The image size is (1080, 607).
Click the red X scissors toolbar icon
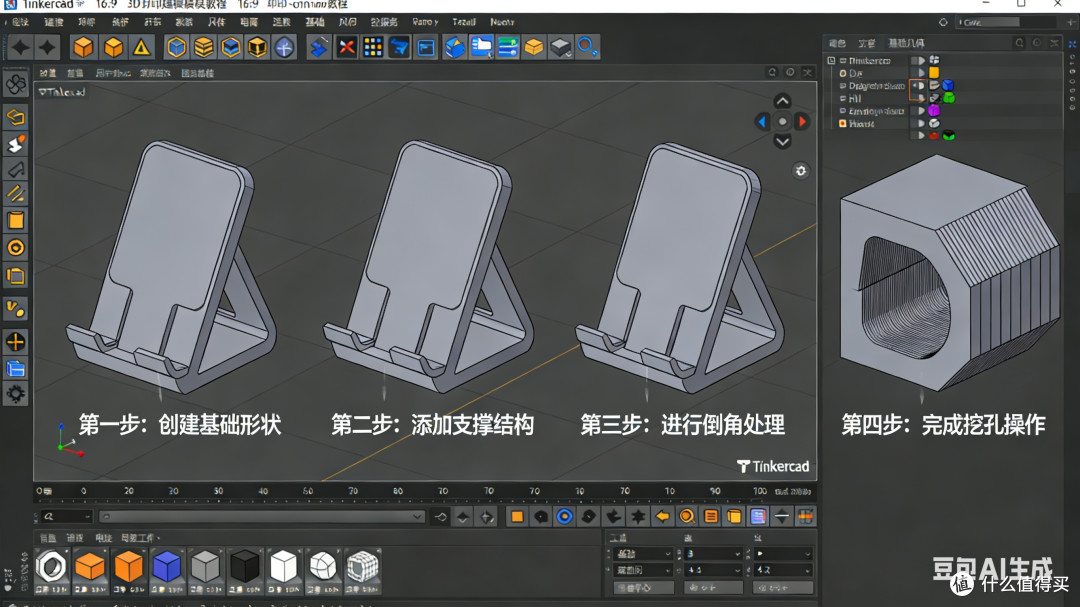click(x=346, y=47)
